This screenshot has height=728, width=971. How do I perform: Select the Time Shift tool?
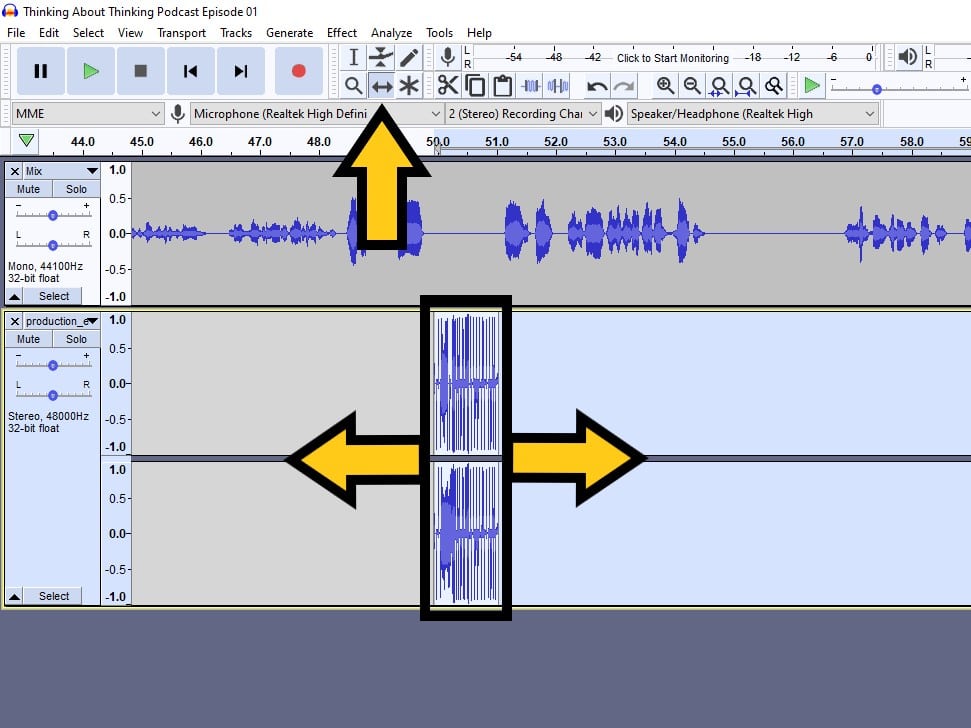[x=381, y=85]
